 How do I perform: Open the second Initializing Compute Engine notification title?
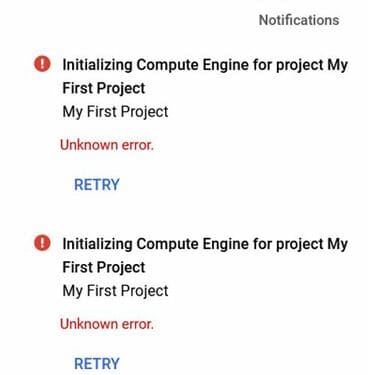pyautogui.click(x=205, y=256)
